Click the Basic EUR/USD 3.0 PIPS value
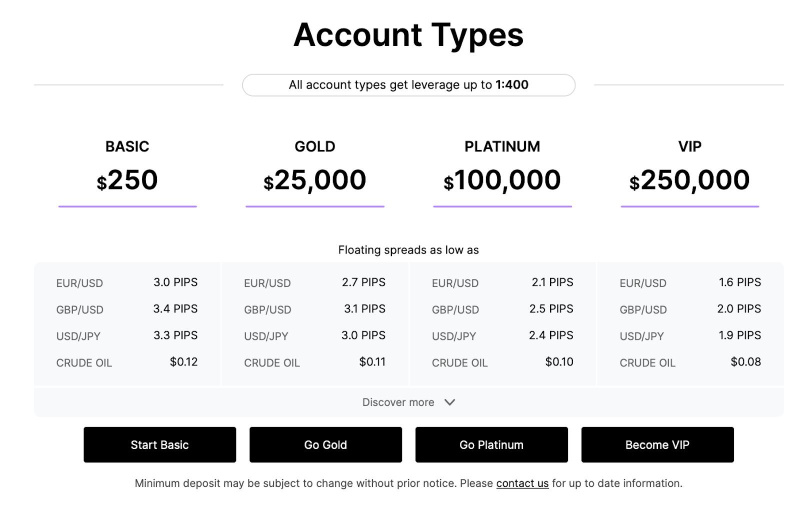 click(175, 283)
